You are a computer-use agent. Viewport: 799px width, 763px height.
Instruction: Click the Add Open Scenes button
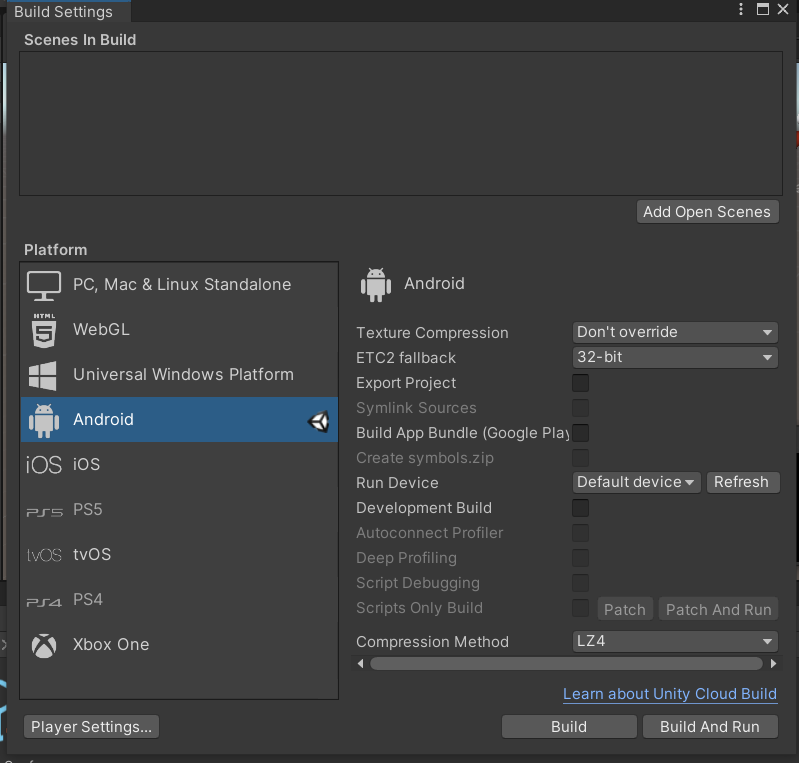[707, 212]
